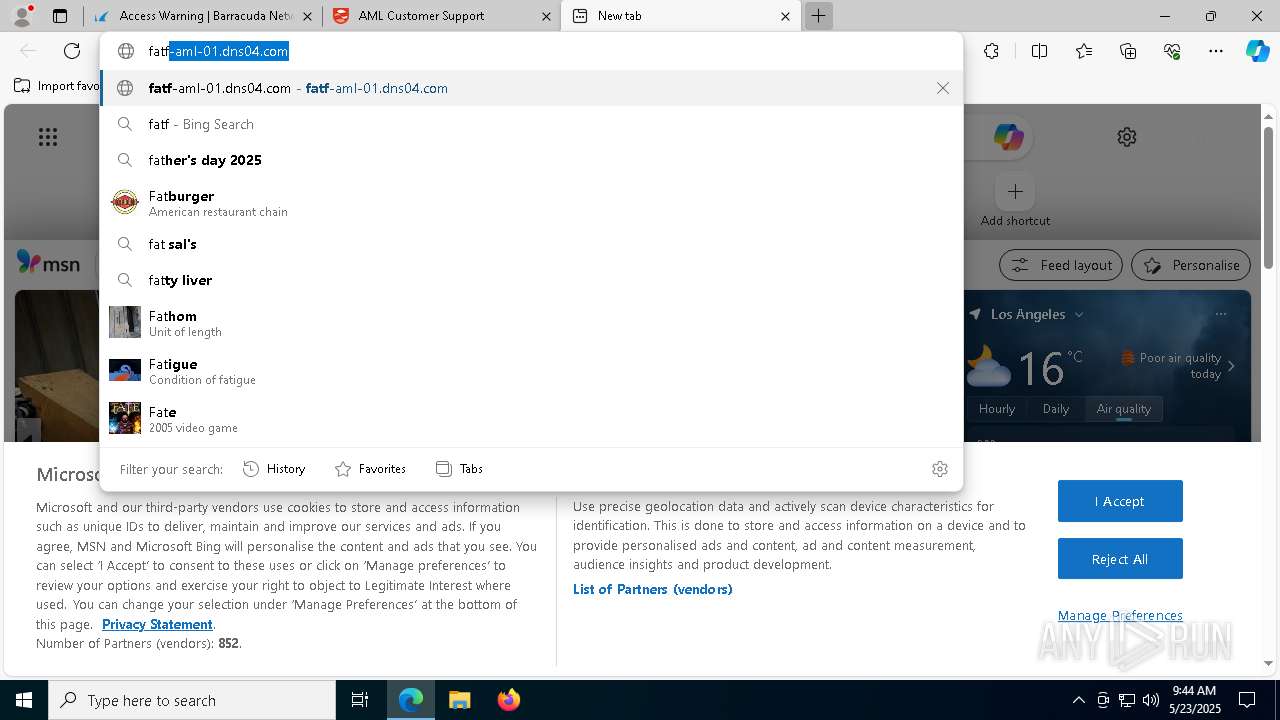Click Personalise button
Screen dimensions: 1280x720
(1191, 265)
